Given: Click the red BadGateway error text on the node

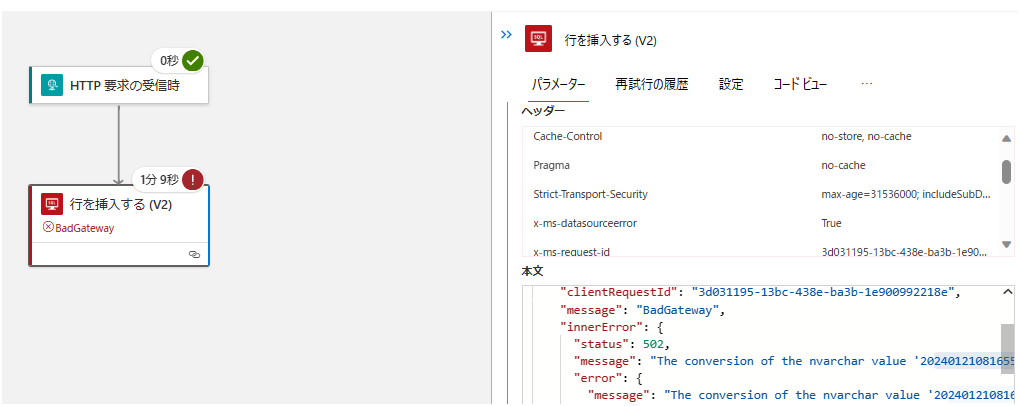Looking at the screenshot, I should coord(85,228).
